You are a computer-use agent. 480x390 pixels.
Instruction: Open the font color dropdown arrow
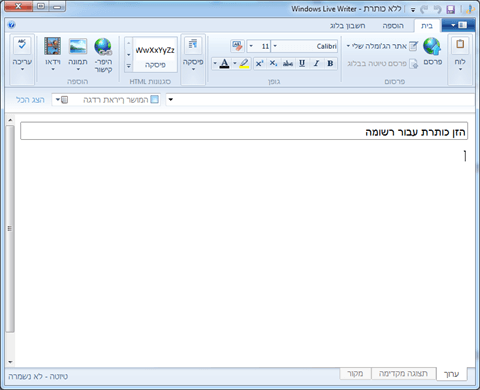215,63
